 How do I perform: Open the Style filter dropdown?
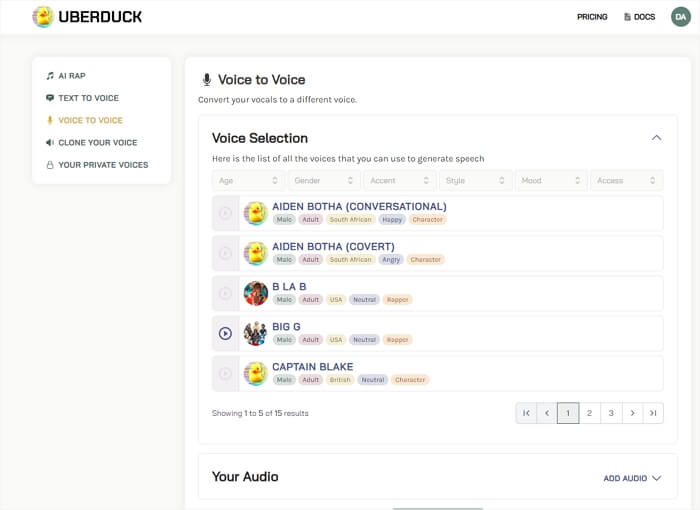pos(475,180)
